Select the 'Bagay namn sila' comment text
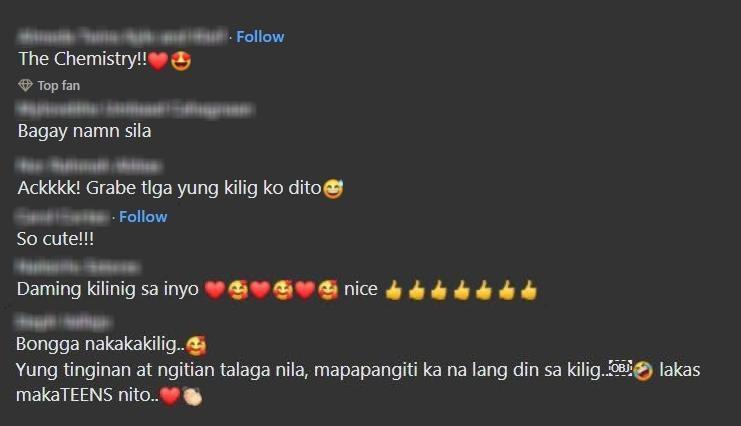This screenshot has height=426, width=741. click(85, 131)
